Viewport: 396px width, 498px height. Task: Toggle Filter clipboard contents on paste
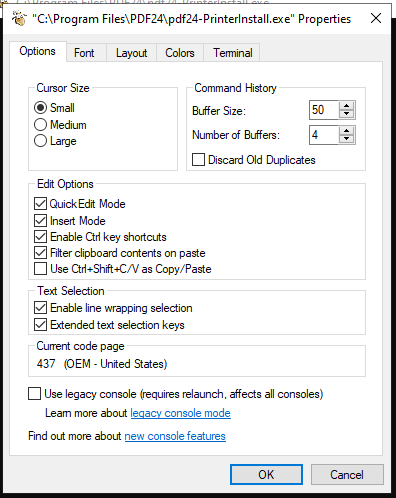point(40,253)
